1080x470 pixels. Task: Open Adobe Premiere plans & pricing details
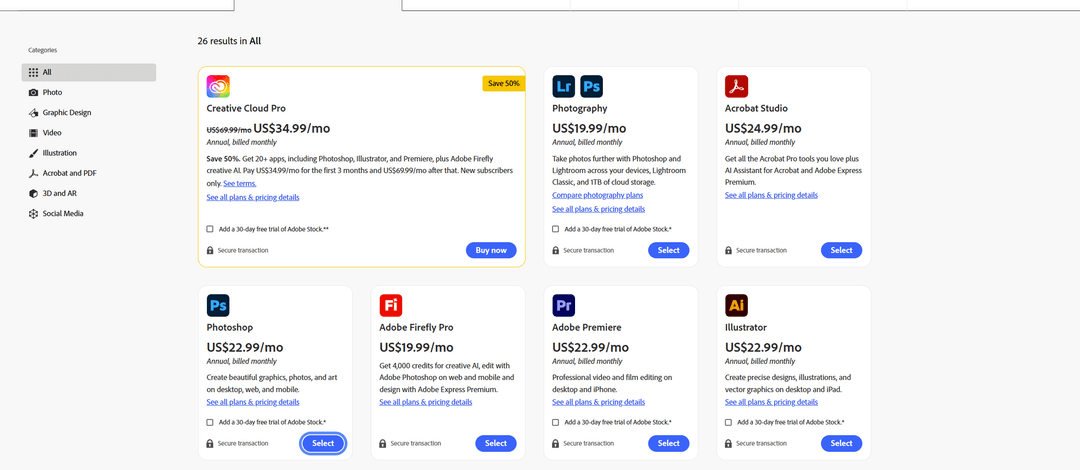tap(599, 402)
